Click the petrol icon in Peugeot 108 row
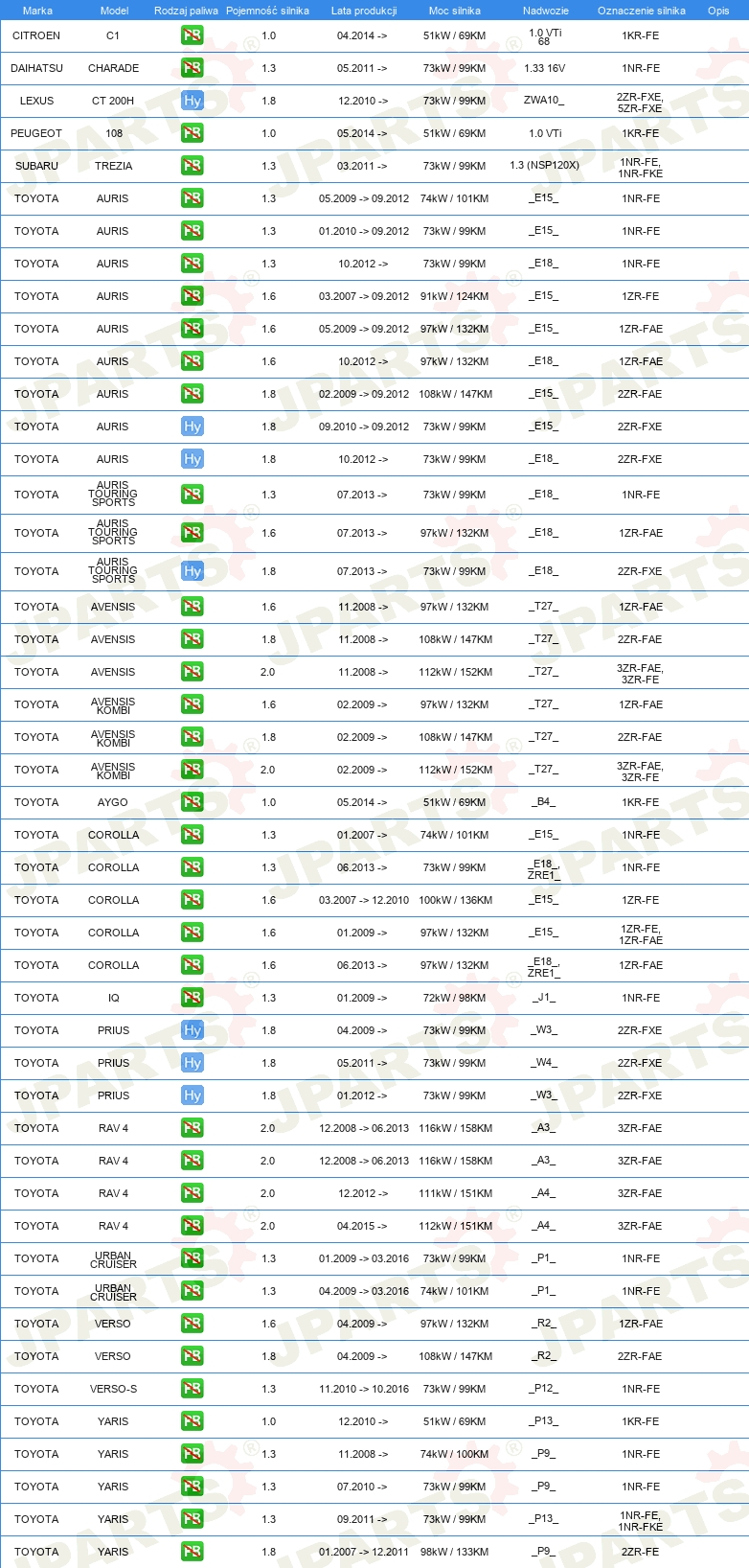Image resolution: width=749 pixels, height=1568 pixels. 193,133
